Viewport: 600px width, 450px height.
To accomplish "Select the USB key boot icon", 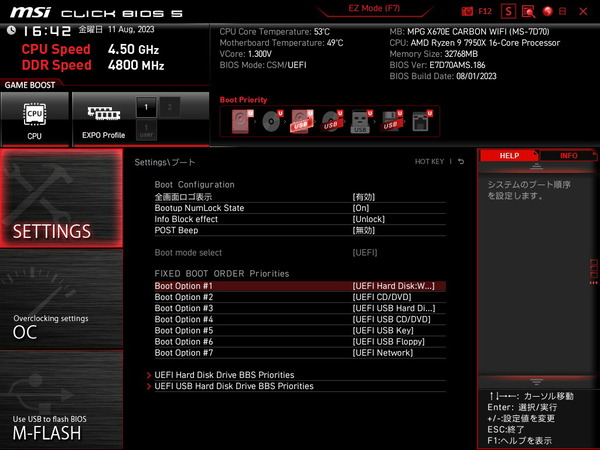I will click(x=361, y=122).
